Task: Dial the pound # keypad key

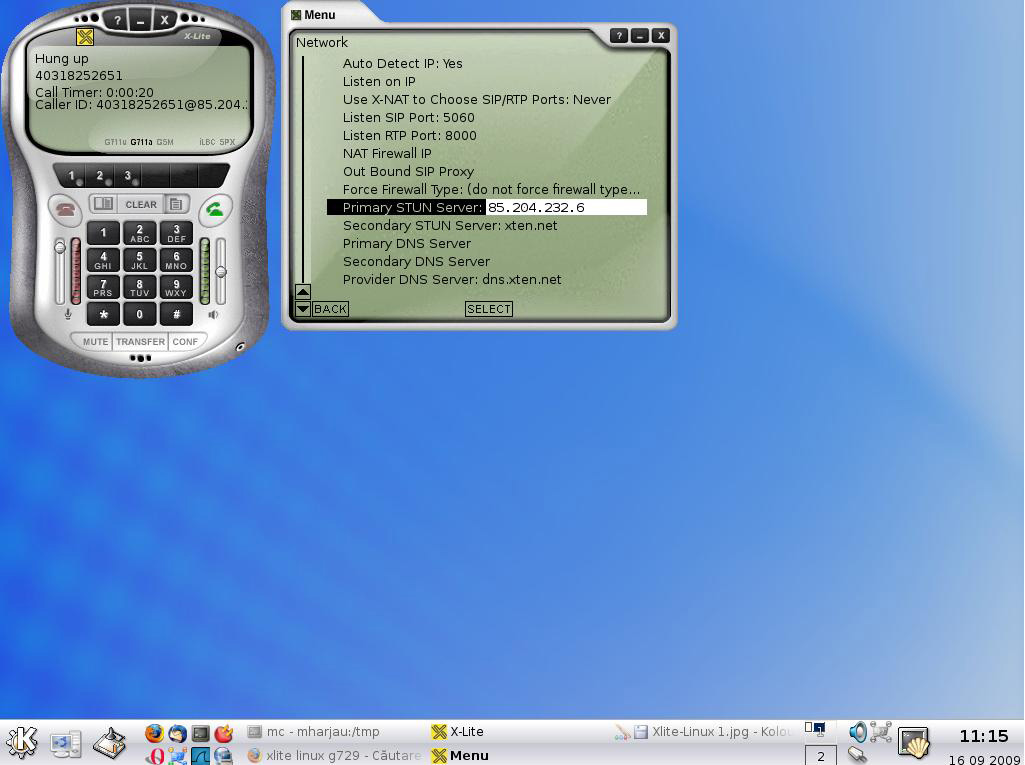Action: 176,314
